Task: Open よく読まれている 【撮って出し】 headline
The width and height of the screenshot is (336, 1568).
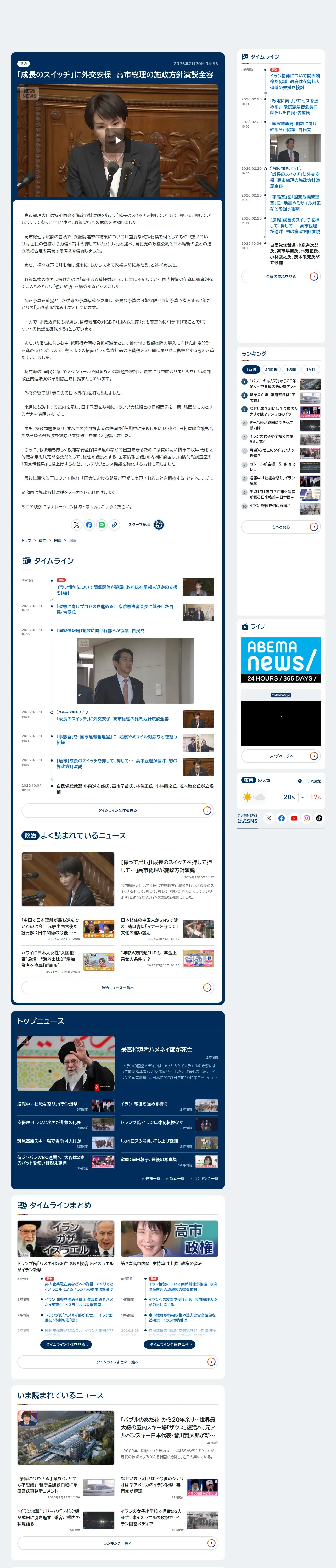Action: click(167, 866)
